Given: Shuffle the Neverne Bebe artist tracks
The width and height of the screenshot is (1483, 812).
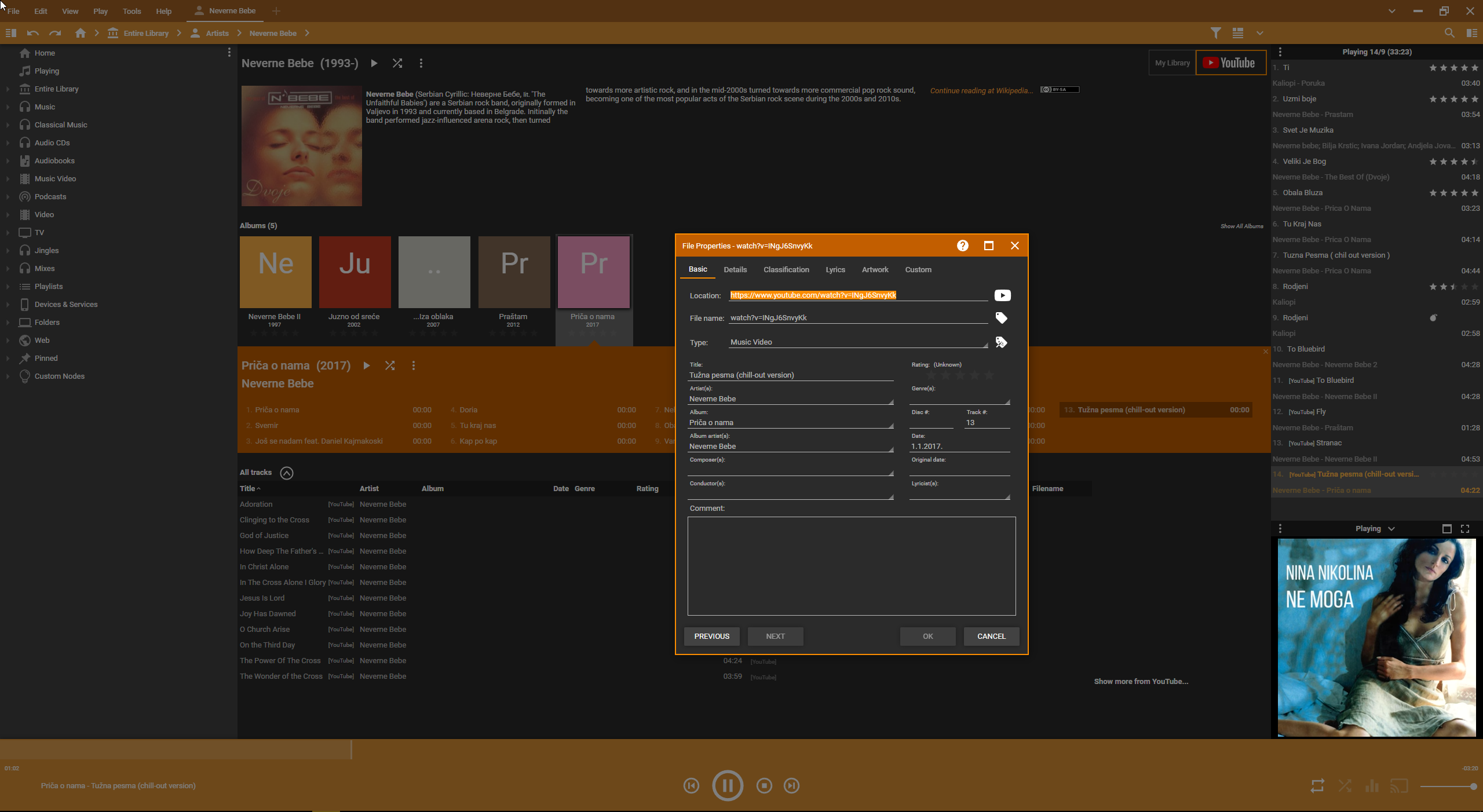Looking at the screenshot, I should [x=397, y=63].
